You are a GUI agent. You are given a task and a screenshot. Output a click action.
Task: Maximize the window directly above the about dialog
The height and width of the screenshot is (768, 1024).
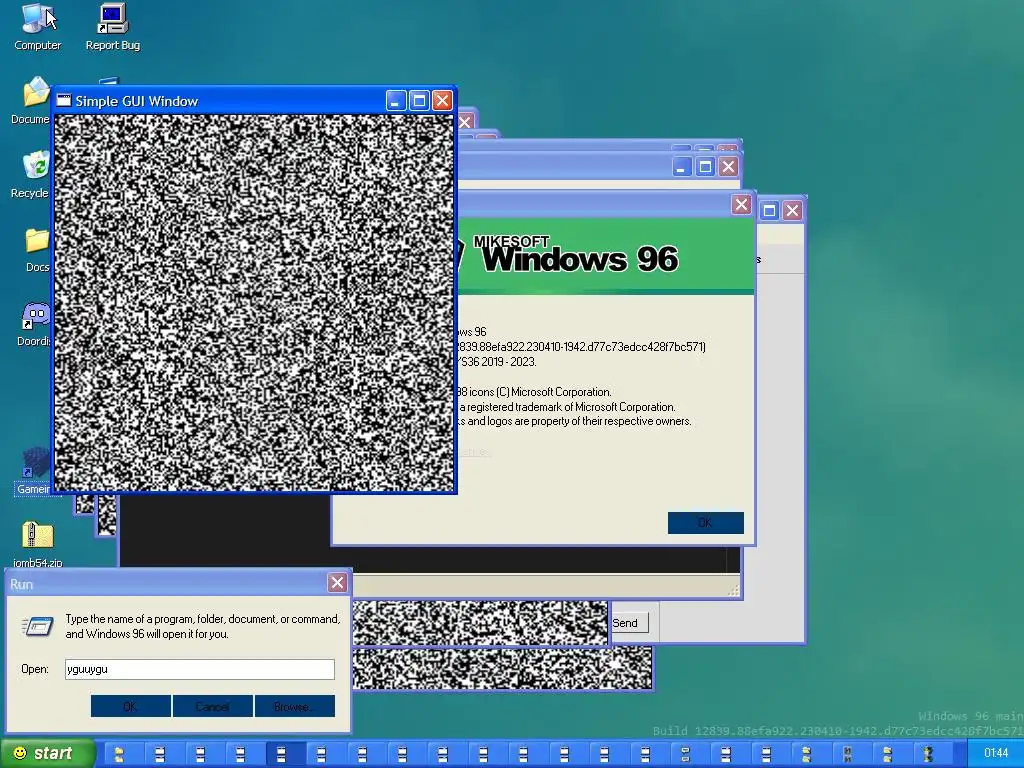click(x=705, y=167)
